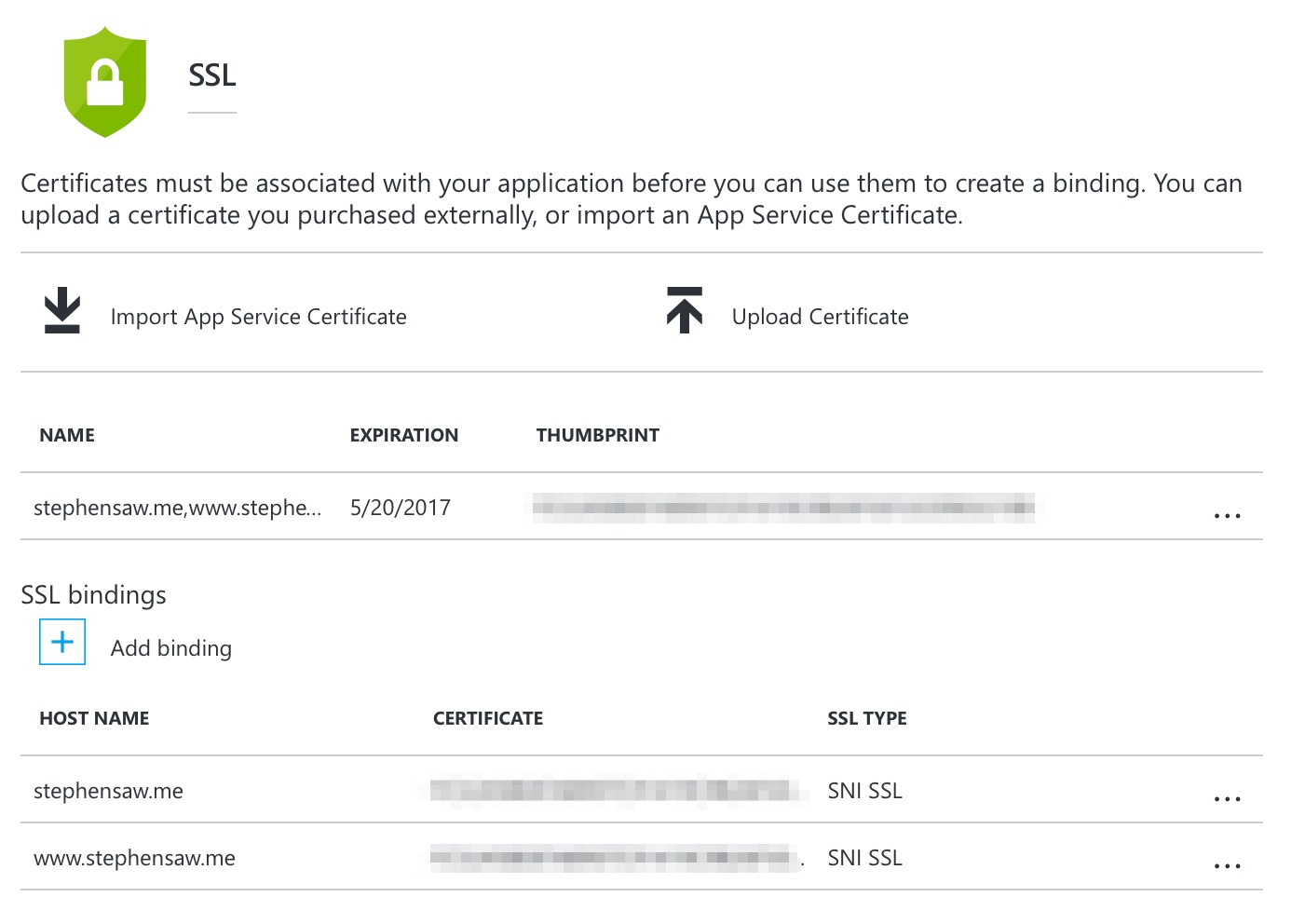Select the stephensaw.me host binding row
This screenshot has height=924, width=1291.
click(109, 791)
